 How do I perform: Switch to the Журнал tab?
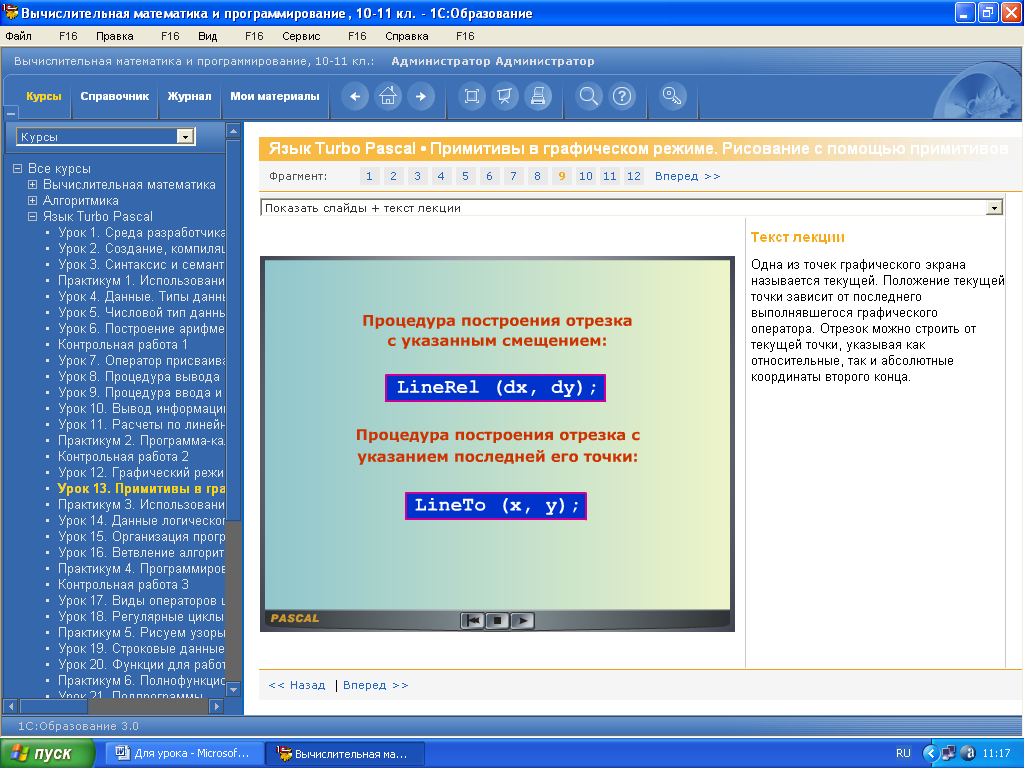pos(189,96)
